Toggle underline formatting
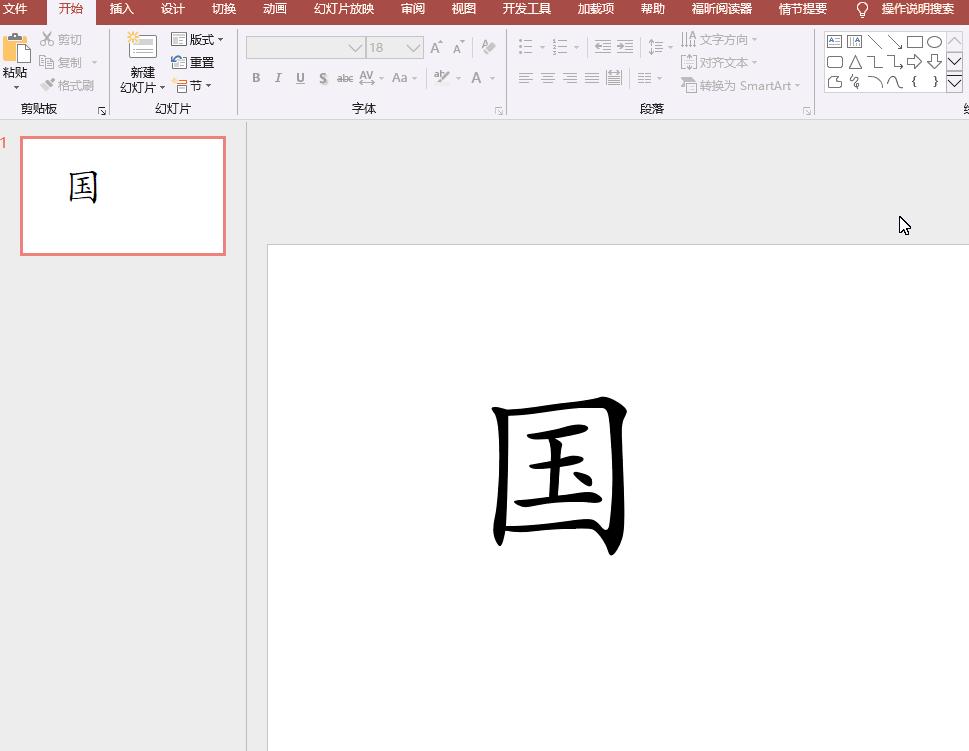The width and height of the screenshot is (969, 751). pos(300,77)
